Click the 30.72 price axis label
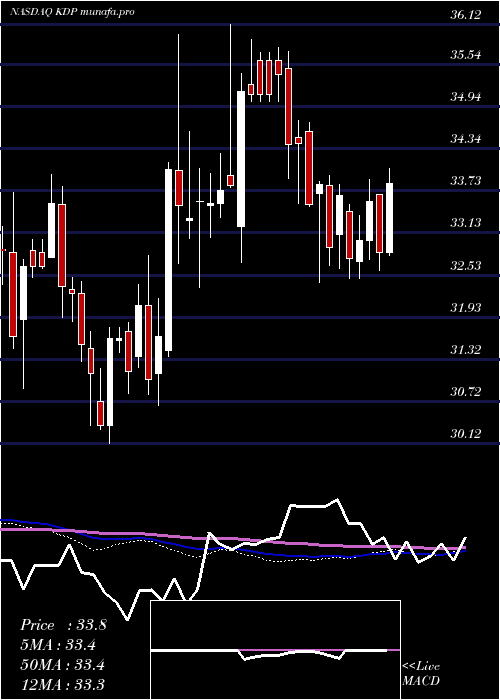The width and height of the screenshot is (500, 700). point(466,392)
